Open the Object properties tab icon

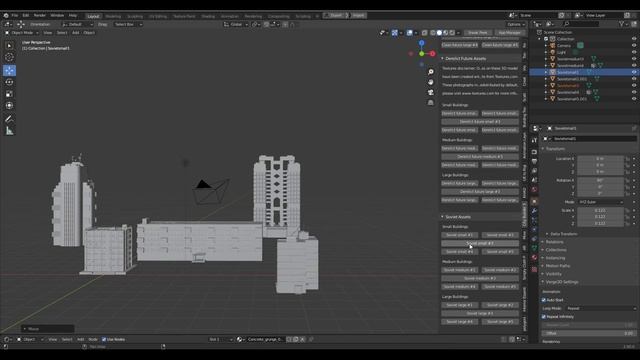[x=534, y=201]
